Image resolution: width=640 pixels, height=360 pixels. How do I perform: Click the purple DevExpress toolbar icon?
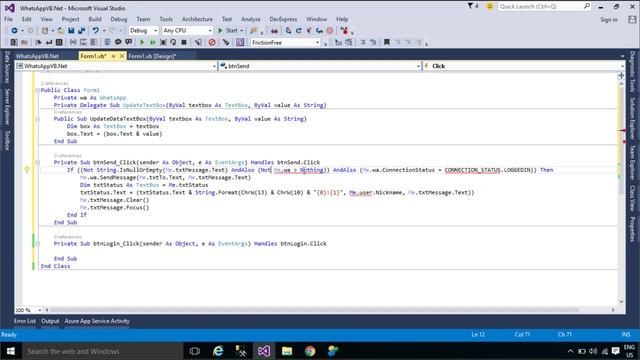(x=240, y=42)
